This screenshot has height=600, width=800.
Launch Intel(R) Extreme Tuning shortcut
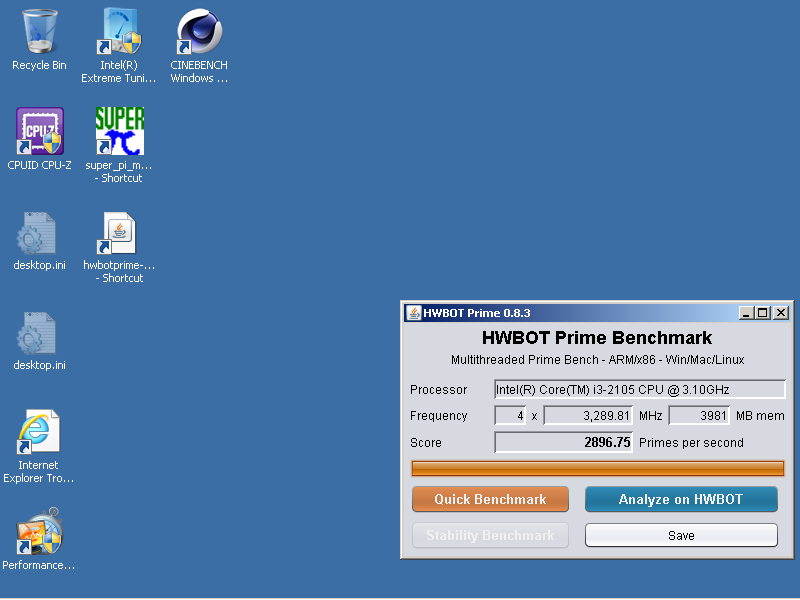point(119,32)
